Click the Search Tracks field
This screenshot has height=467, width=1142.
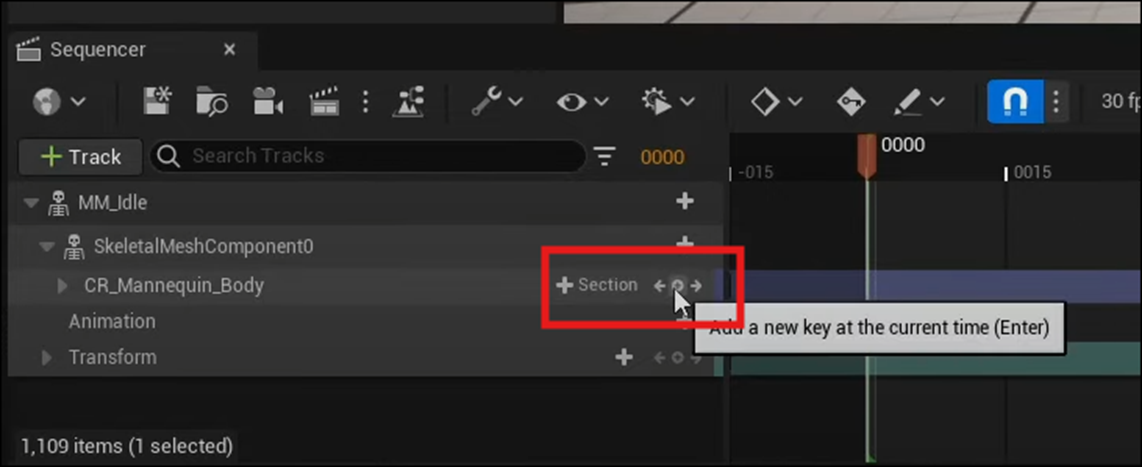[368, 156]
